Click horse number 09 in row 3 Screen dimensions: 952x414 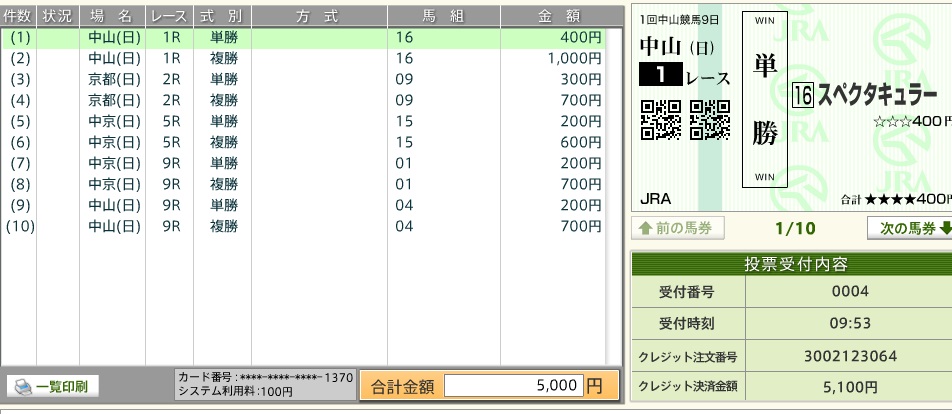click(x=404, y=80)
